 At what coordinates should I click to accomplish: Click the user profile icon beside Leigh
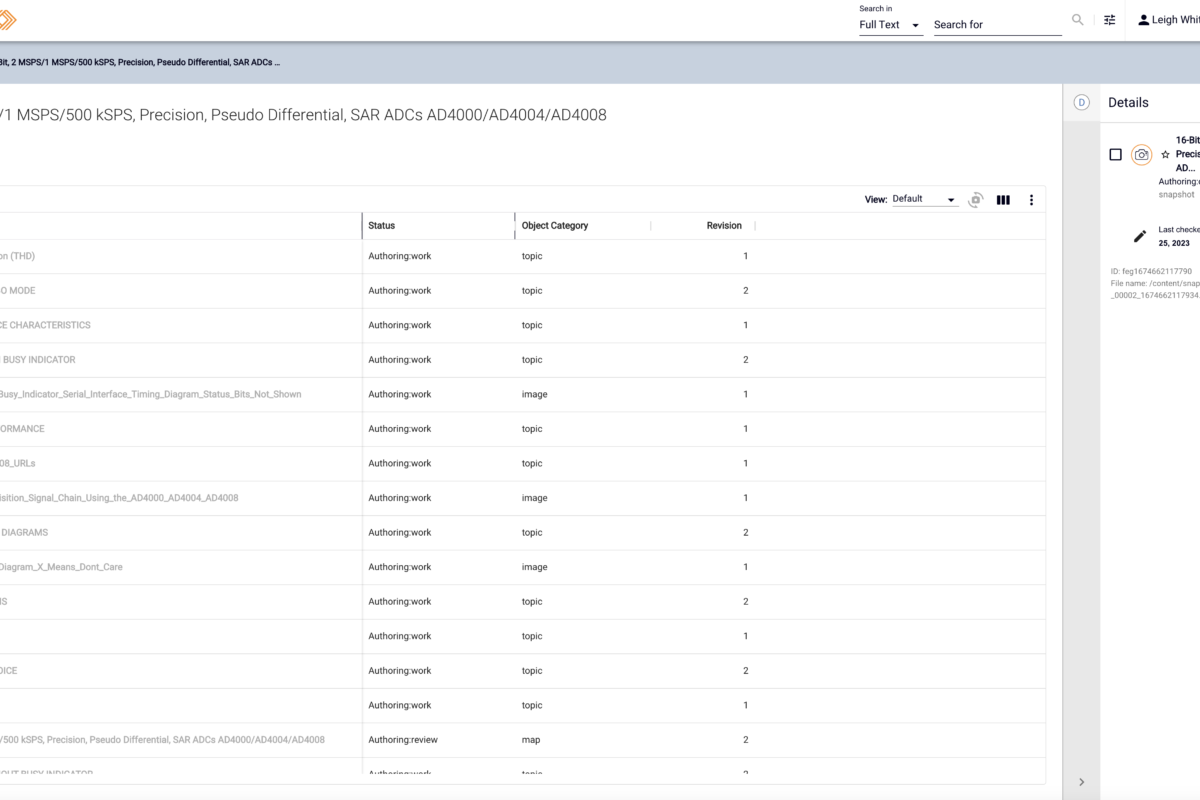pyautogui.click(x=1144, y=20)
